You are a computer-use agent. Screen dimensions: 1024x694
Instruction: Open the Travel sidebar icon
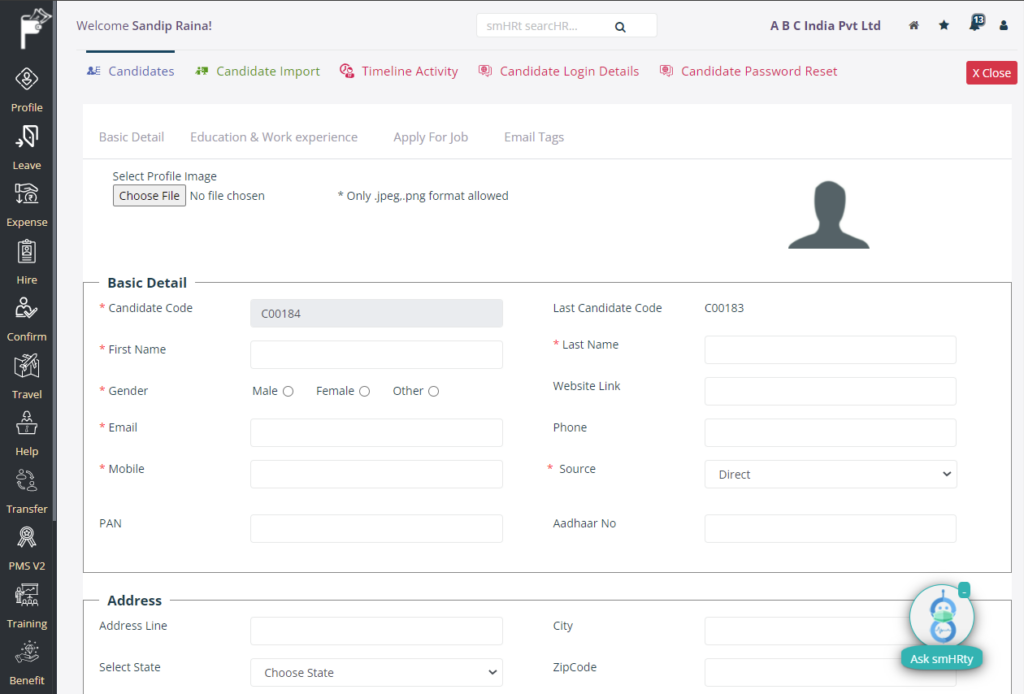pyautogui.click(x=27, y=367)
